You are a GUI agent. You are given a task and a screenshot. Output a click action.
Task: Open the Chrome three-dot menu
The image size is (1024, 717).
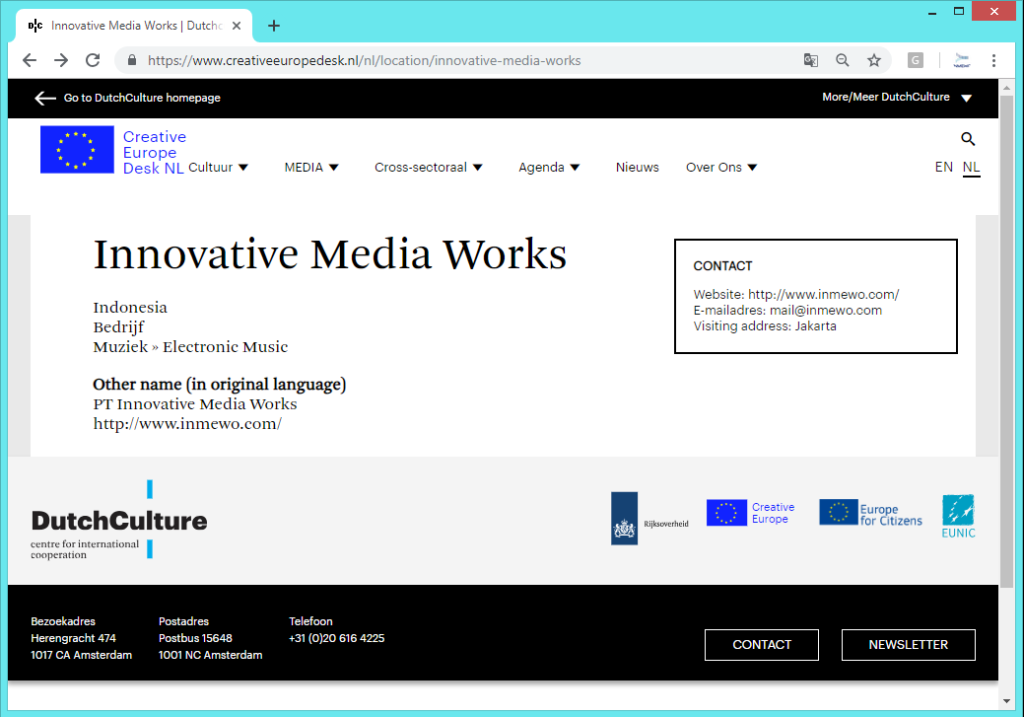(x=993, y=61)
